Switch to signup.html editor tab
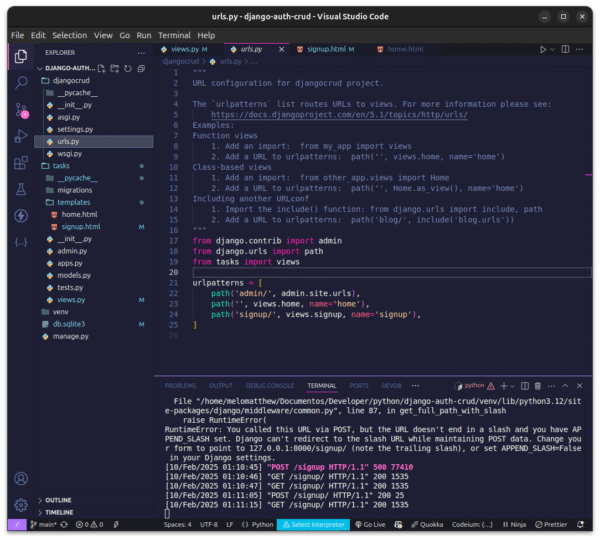The image size is (600, 540). [x=326, y=49]
